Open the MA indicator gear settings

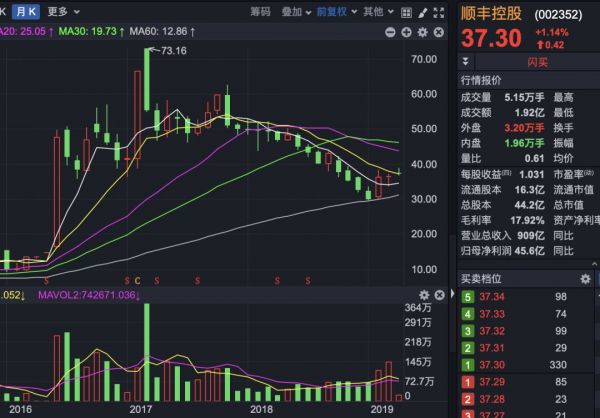pyautogui.click(x=424, y=31)
